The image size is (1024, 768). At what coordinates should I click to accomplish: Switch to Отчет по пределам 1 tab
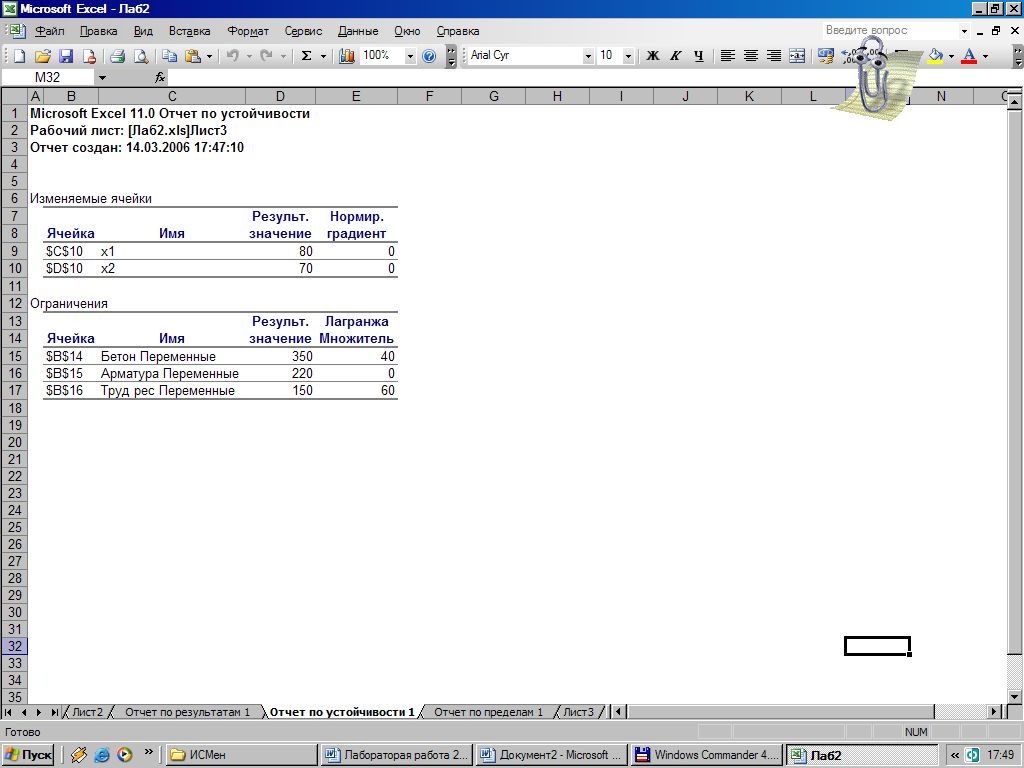tap(488, 712)
